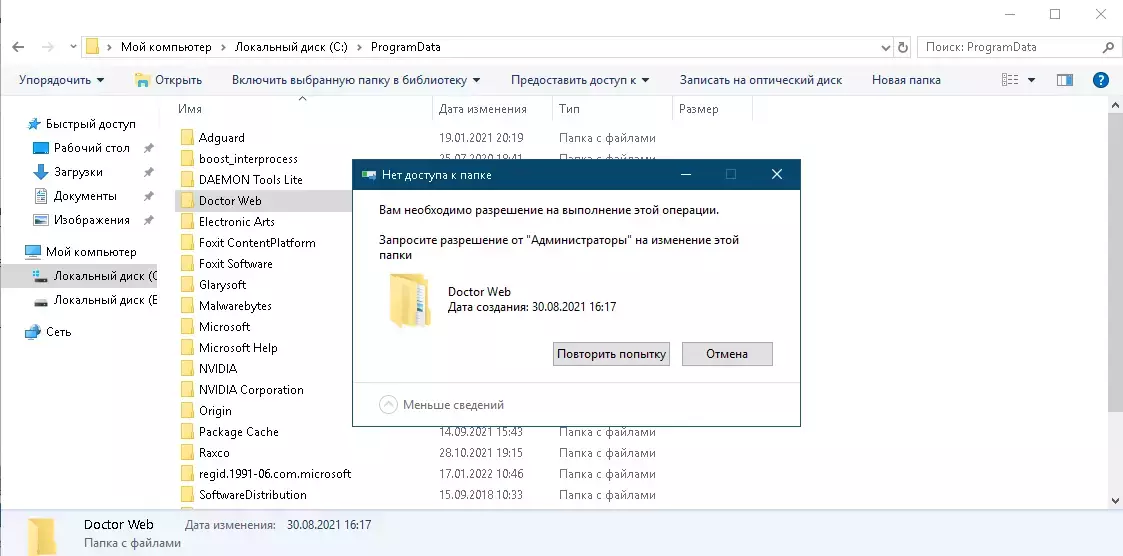Click the Повторить попытку button
The width and height of the screenshot is (1123, 556).
[611, 354]
